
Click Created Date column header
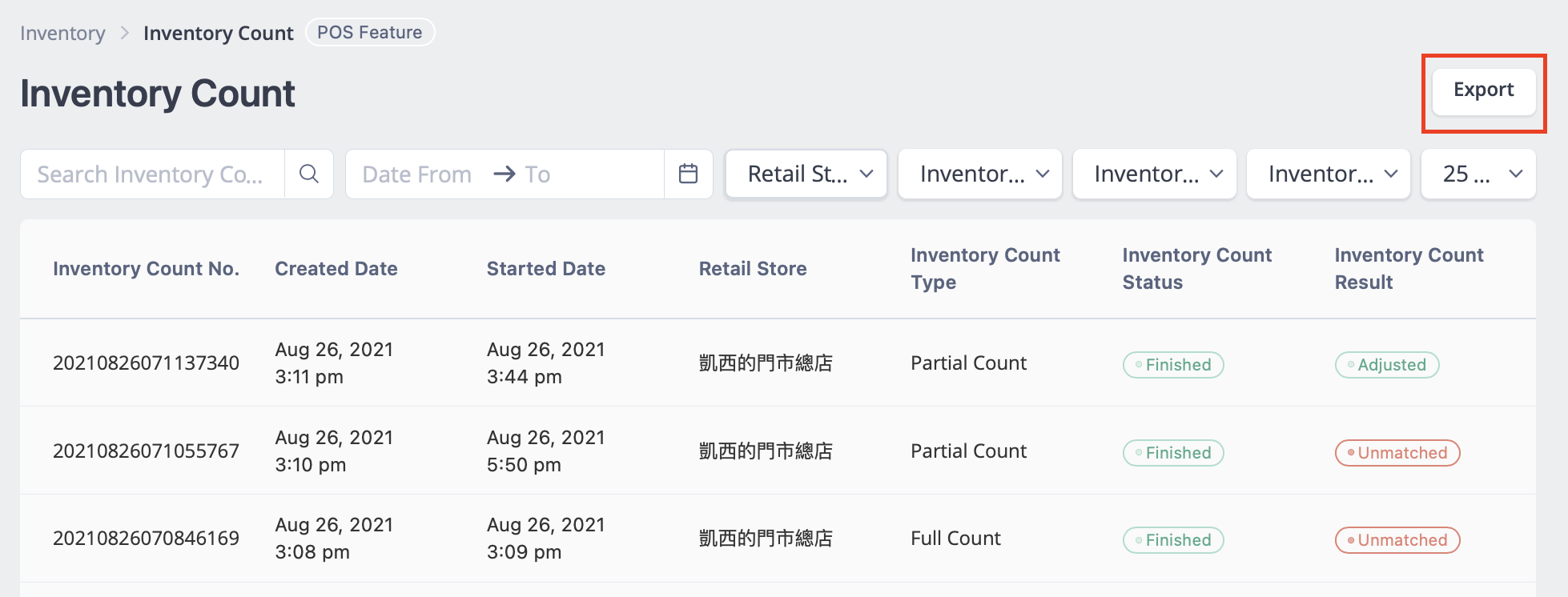tap(336, 269)
